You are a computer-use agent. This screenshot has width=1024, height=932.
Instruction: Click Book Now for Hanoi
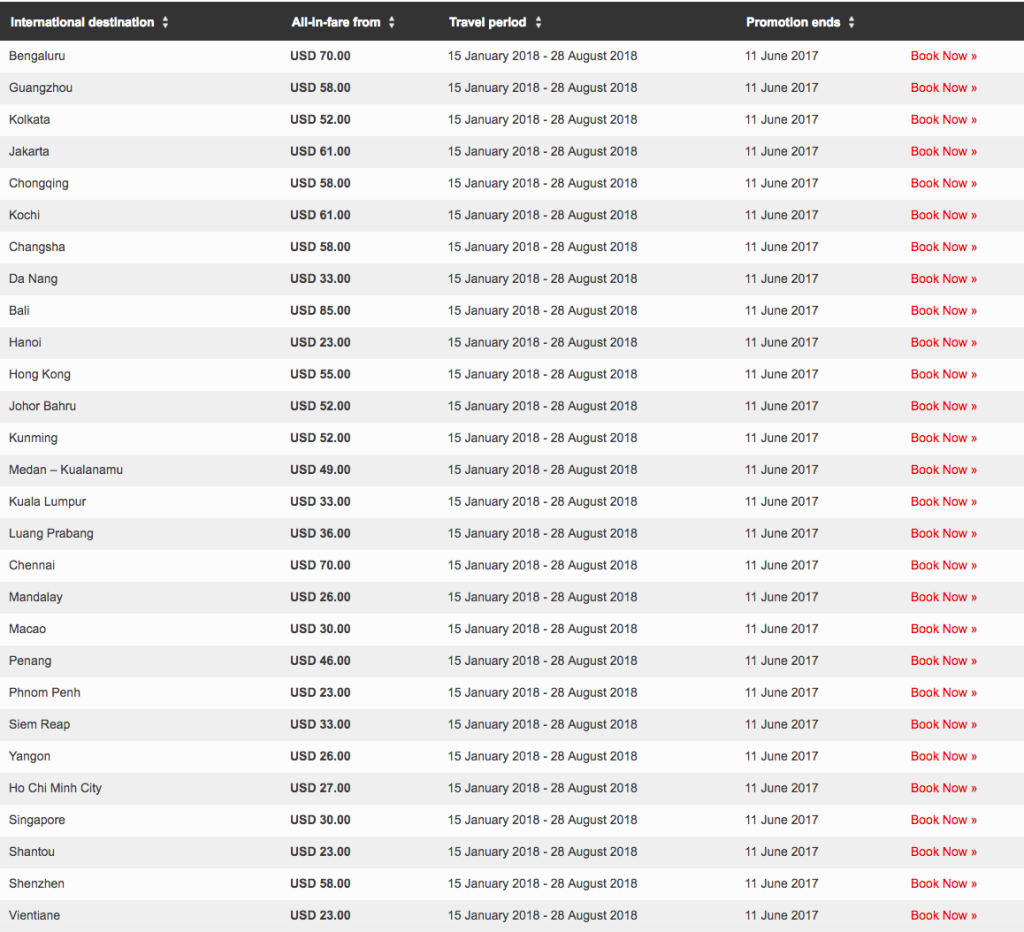[x=943, y=343]
